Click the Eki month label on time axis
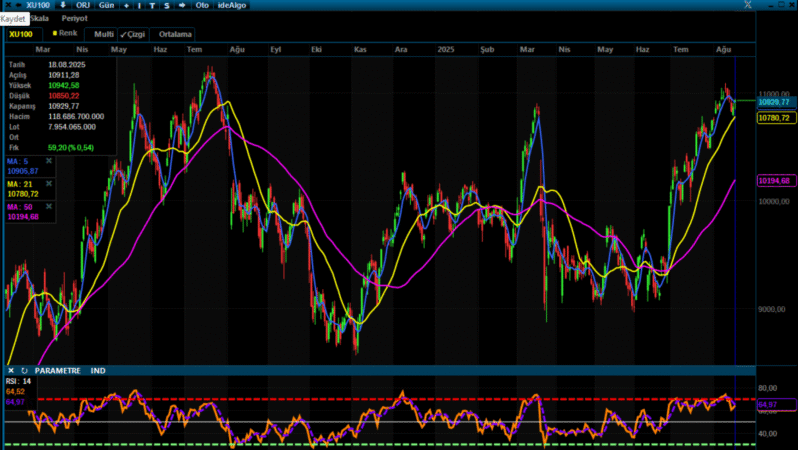Viewport: 798px width, 450px height. (317, 49)
